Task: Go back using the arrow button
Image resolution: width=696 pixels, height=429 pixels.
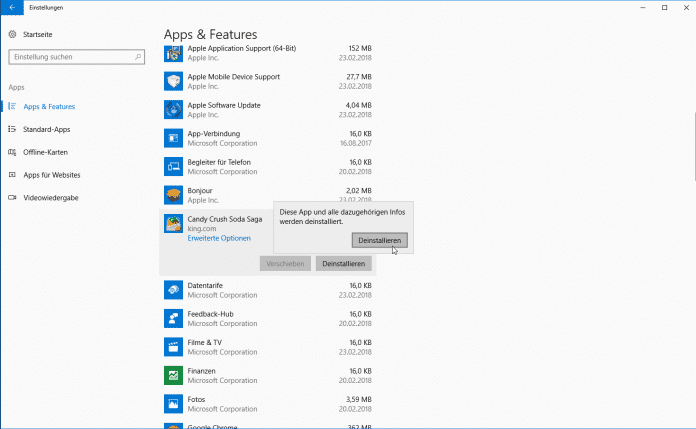Action: tap(12, 7)
